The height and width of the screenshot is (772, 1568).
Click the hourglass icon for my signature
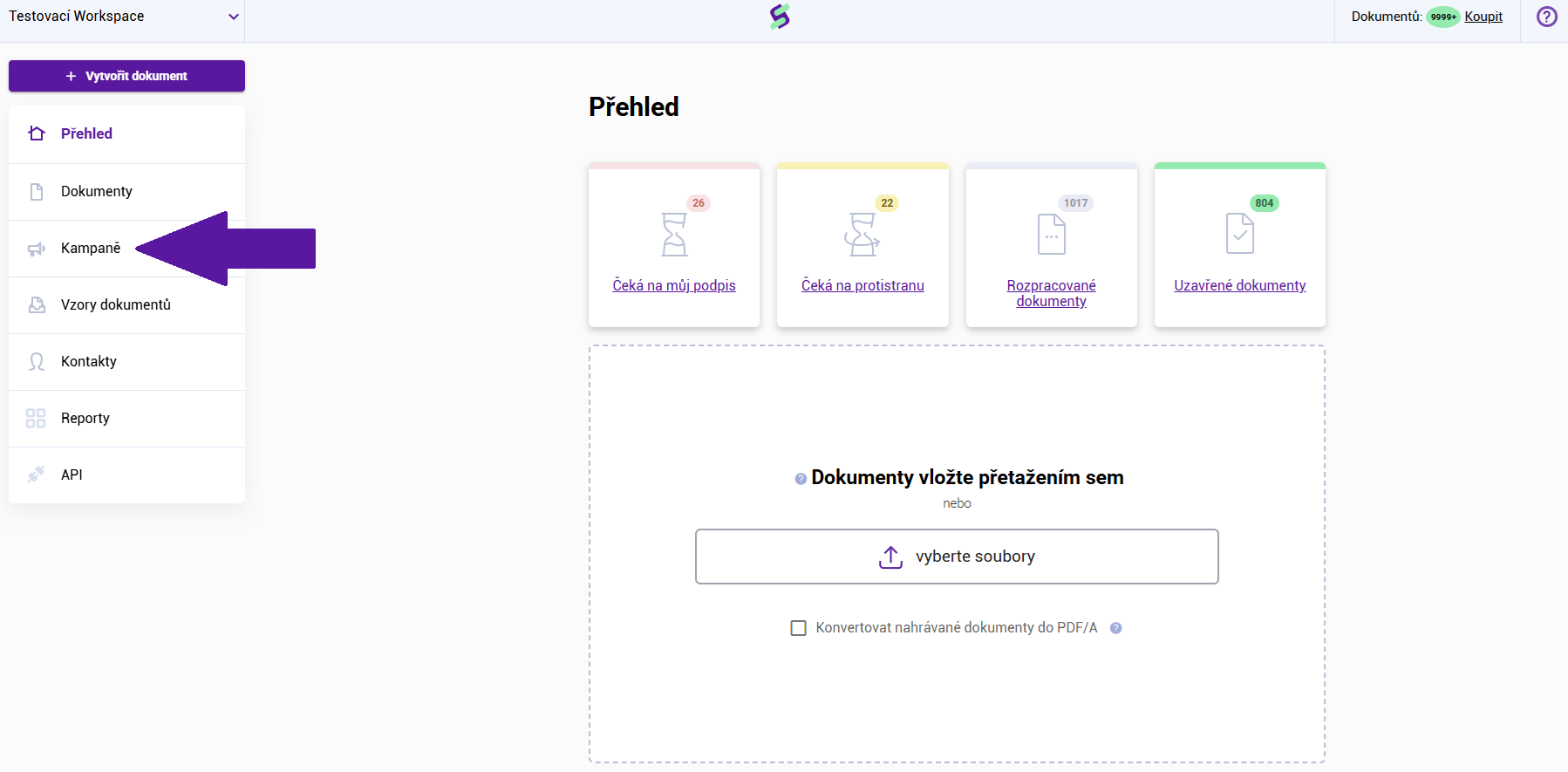click(674, 235)
